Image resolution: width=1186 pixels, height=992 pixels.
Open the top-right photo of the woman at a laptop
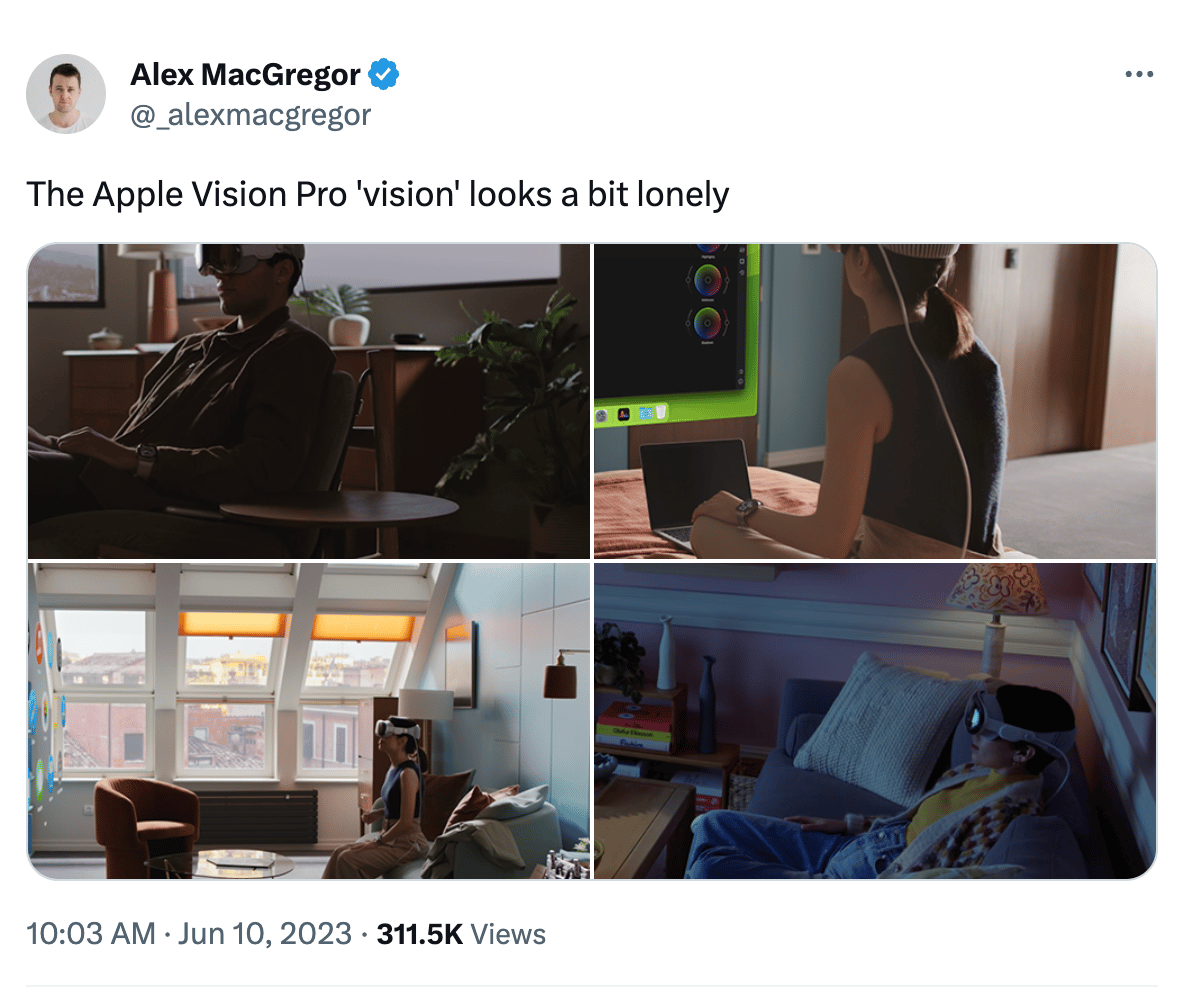point(875,401)
